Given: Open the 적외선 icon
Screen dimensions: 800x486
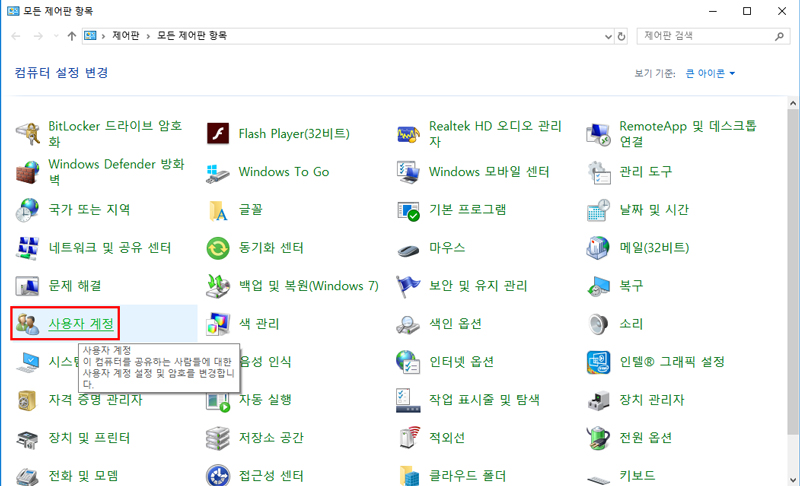Looking at the screenshot, I should (408, 438).
